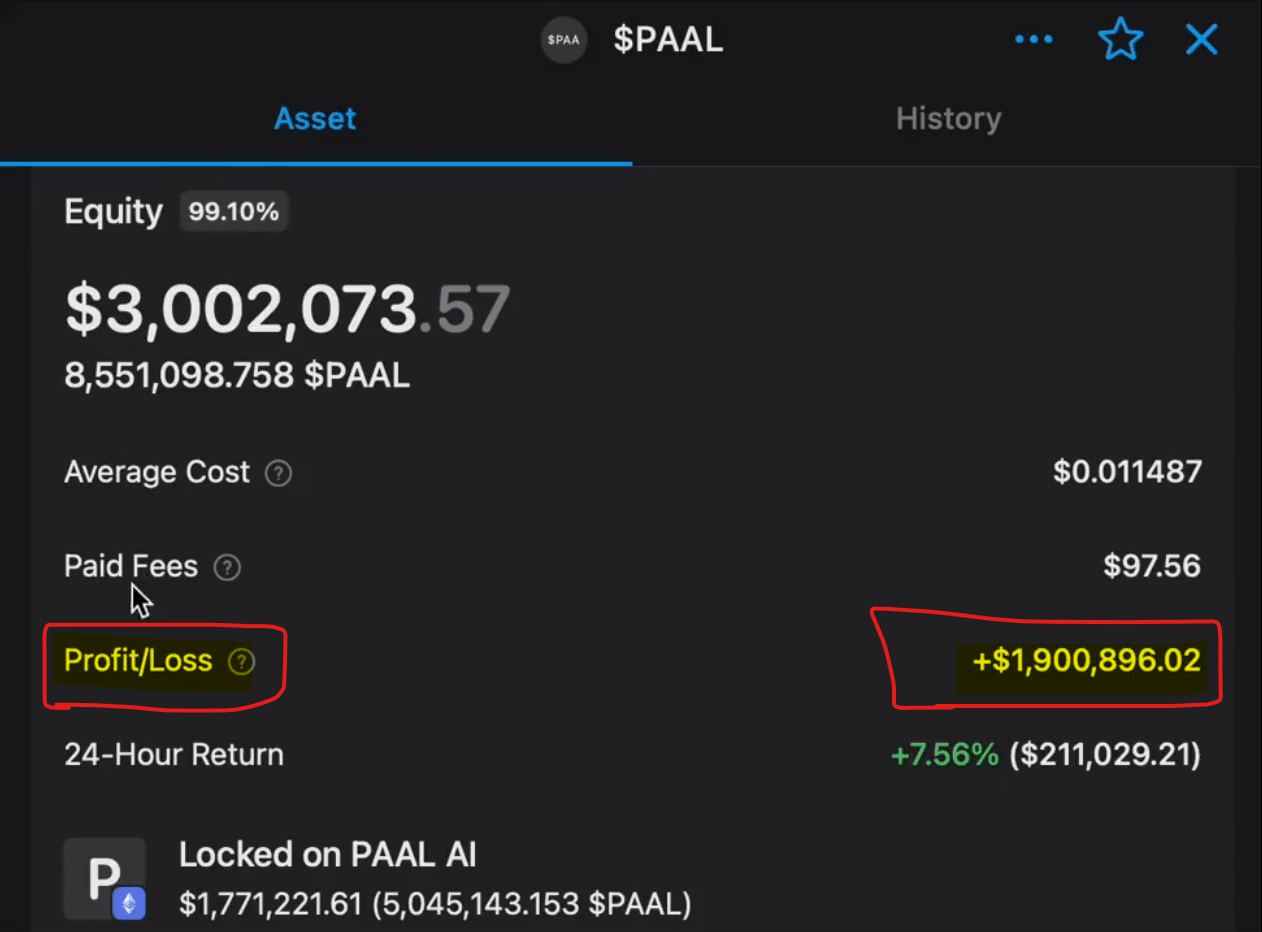The height and width of the screenshot is (932, 1262).
Task: Click the Equity 99.10% badge
Action: [x=234, y=212]
